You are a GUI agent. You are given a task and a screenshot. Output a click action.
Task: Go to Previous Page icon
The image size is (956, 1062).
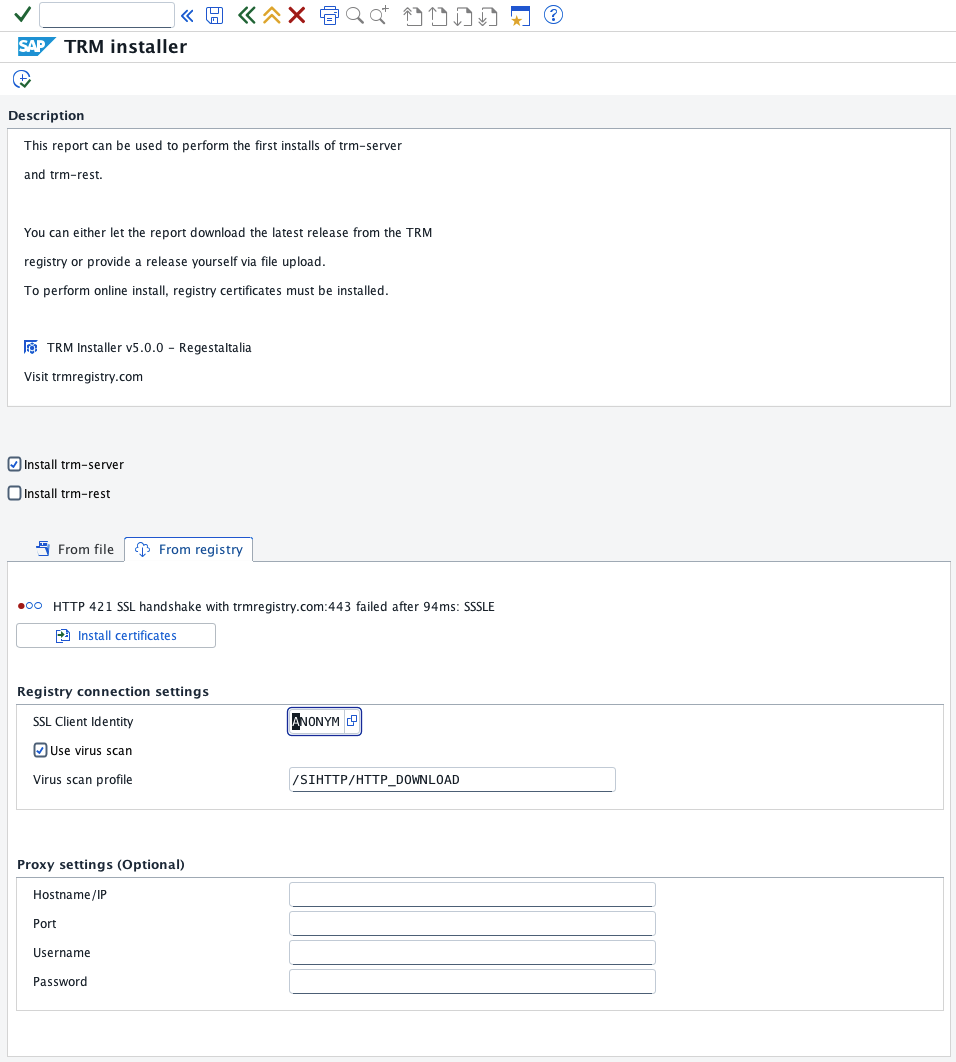pos(438,16)
